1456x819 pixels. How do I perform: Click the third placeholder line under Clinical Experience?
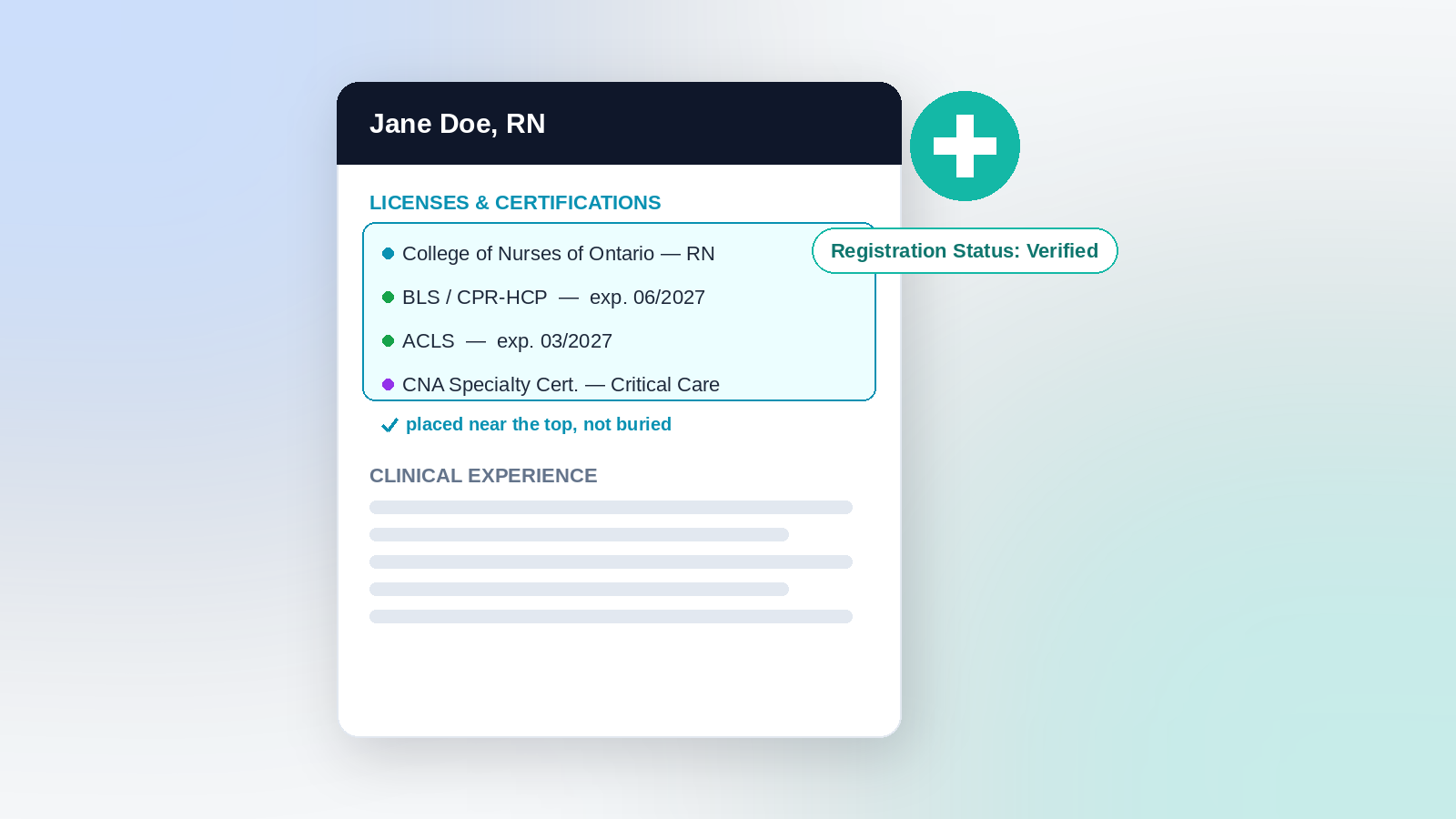[x=611, y=561]
